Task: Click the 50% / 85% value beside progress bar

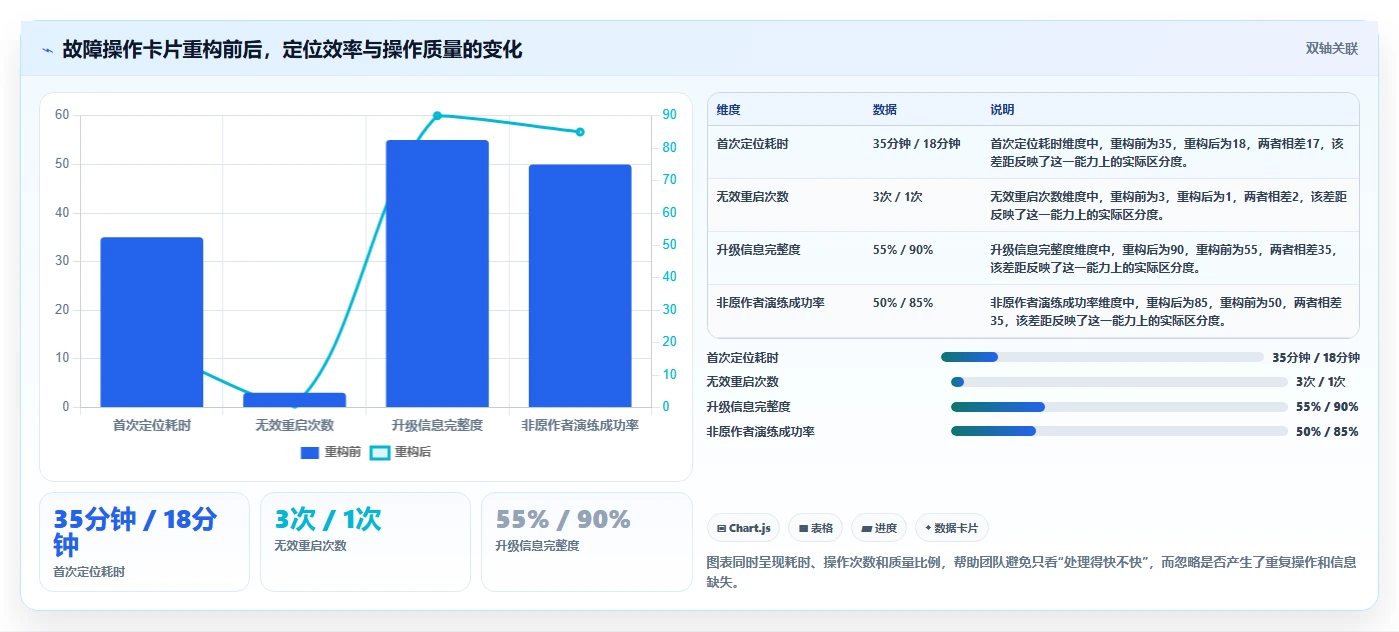Action: 1327,432
